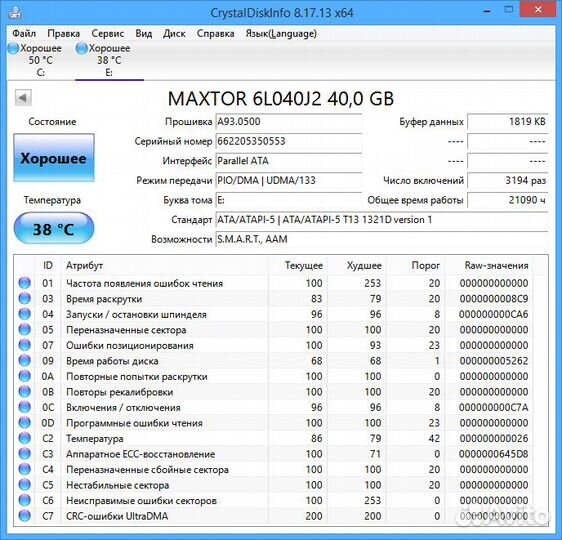Click status circle for attribute C4
Image resolution: width=562 pixels, height=540 pixels.
25,469
